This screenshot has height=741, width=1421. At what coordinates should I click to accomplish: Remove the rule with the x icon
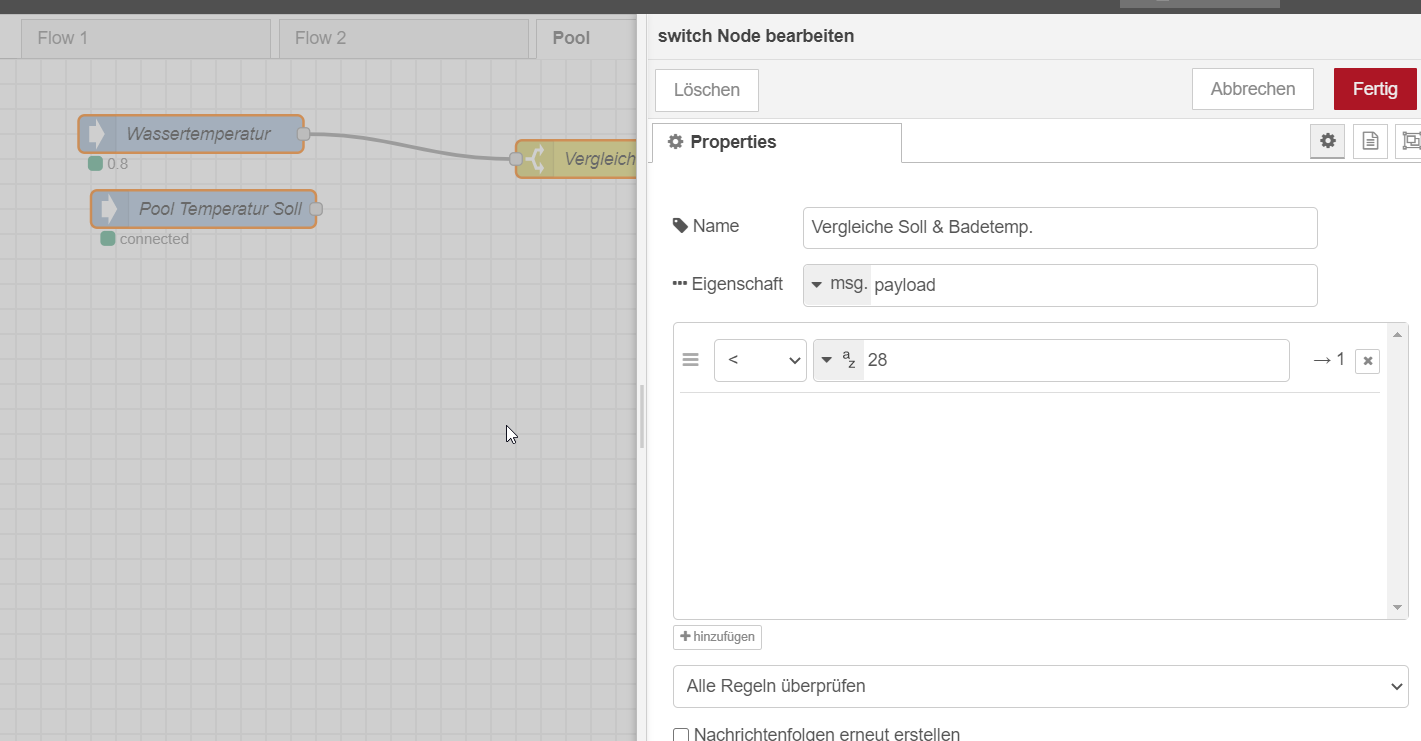[1367, 361]
